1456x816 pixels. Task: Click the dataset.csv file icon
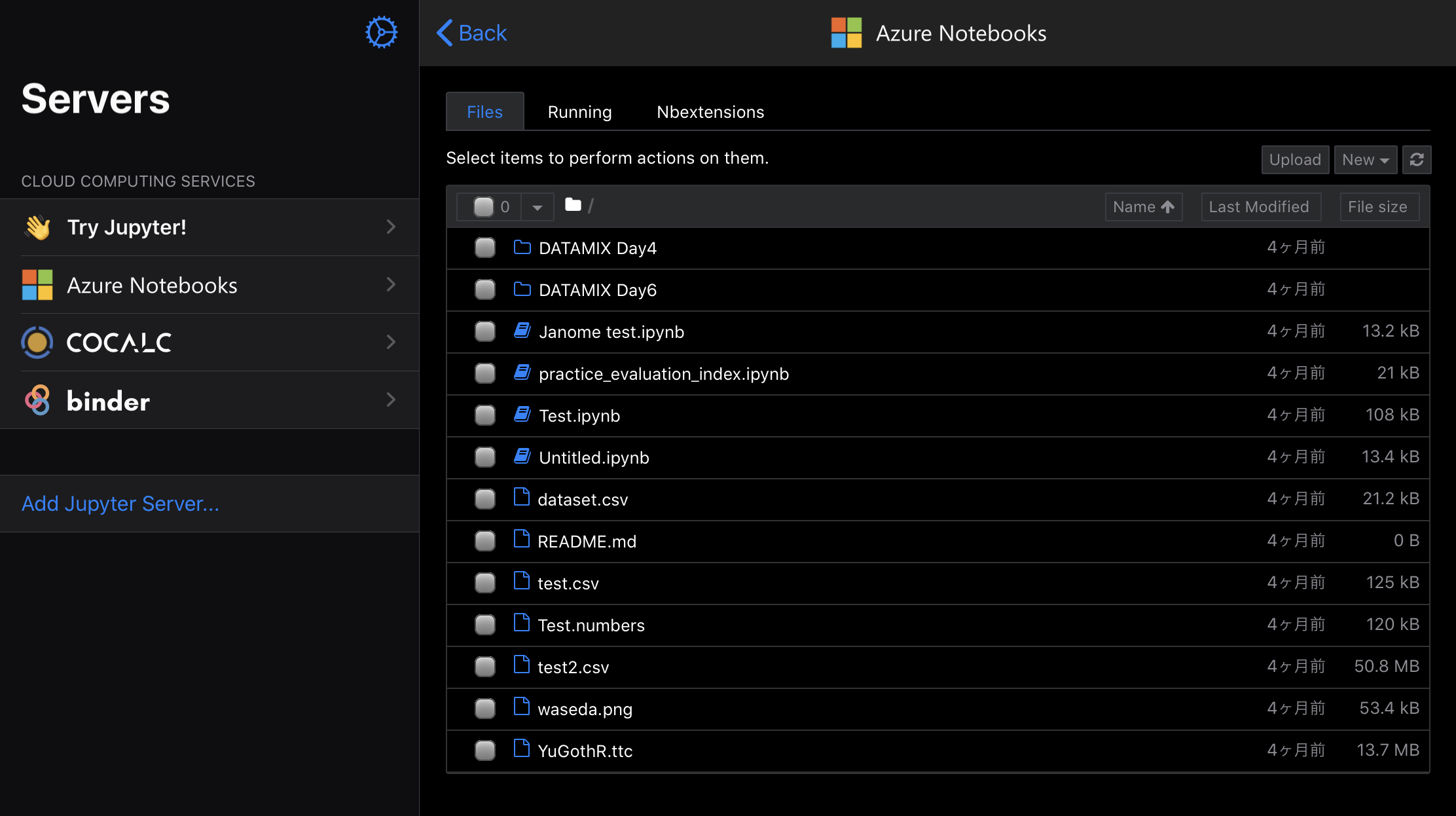coord(521,498)
